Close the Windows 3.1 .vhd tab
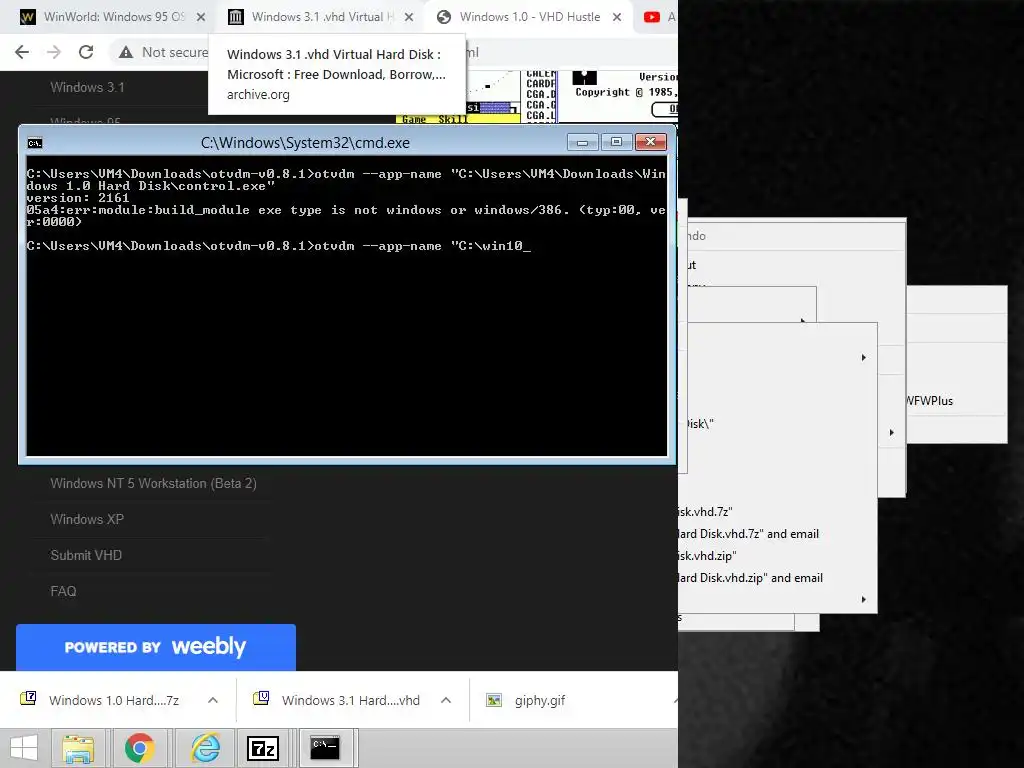 [409, 17]
